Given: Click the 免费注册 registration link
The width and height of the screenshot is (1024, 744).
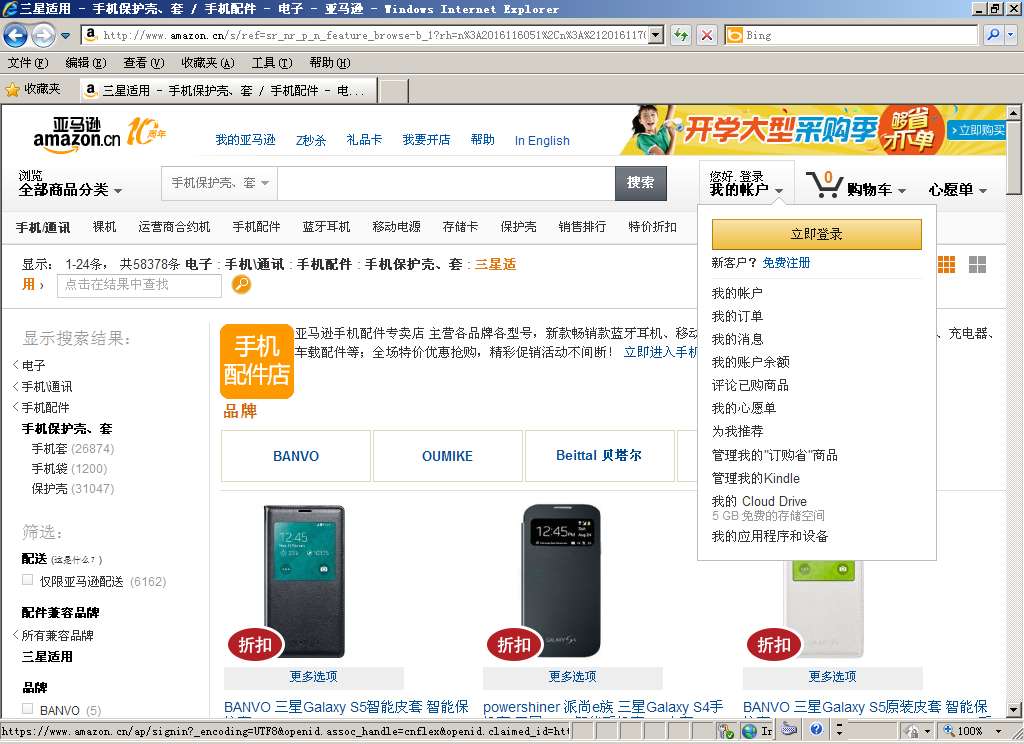Looking at the screenshot, I should (x=786, y=263).
